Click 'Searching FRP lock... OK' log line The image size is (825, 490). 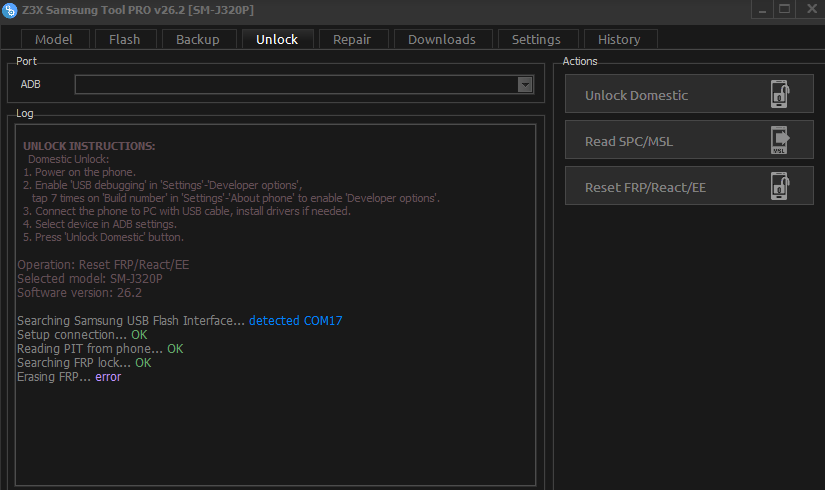(x=84, y=363)
